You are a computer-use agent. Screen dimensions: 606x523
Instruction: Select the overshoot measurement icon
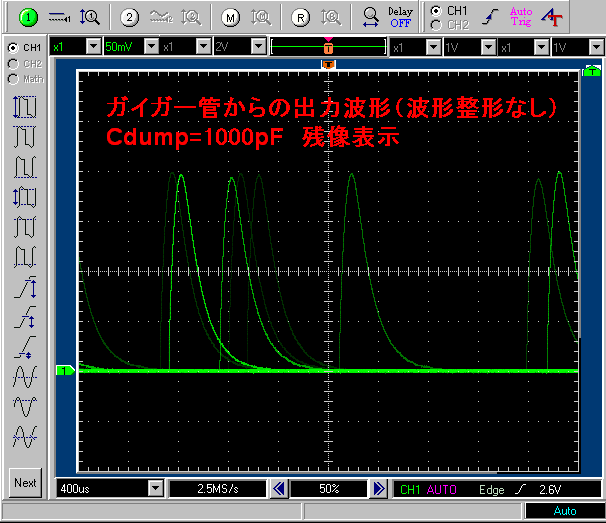coord(25,287)
